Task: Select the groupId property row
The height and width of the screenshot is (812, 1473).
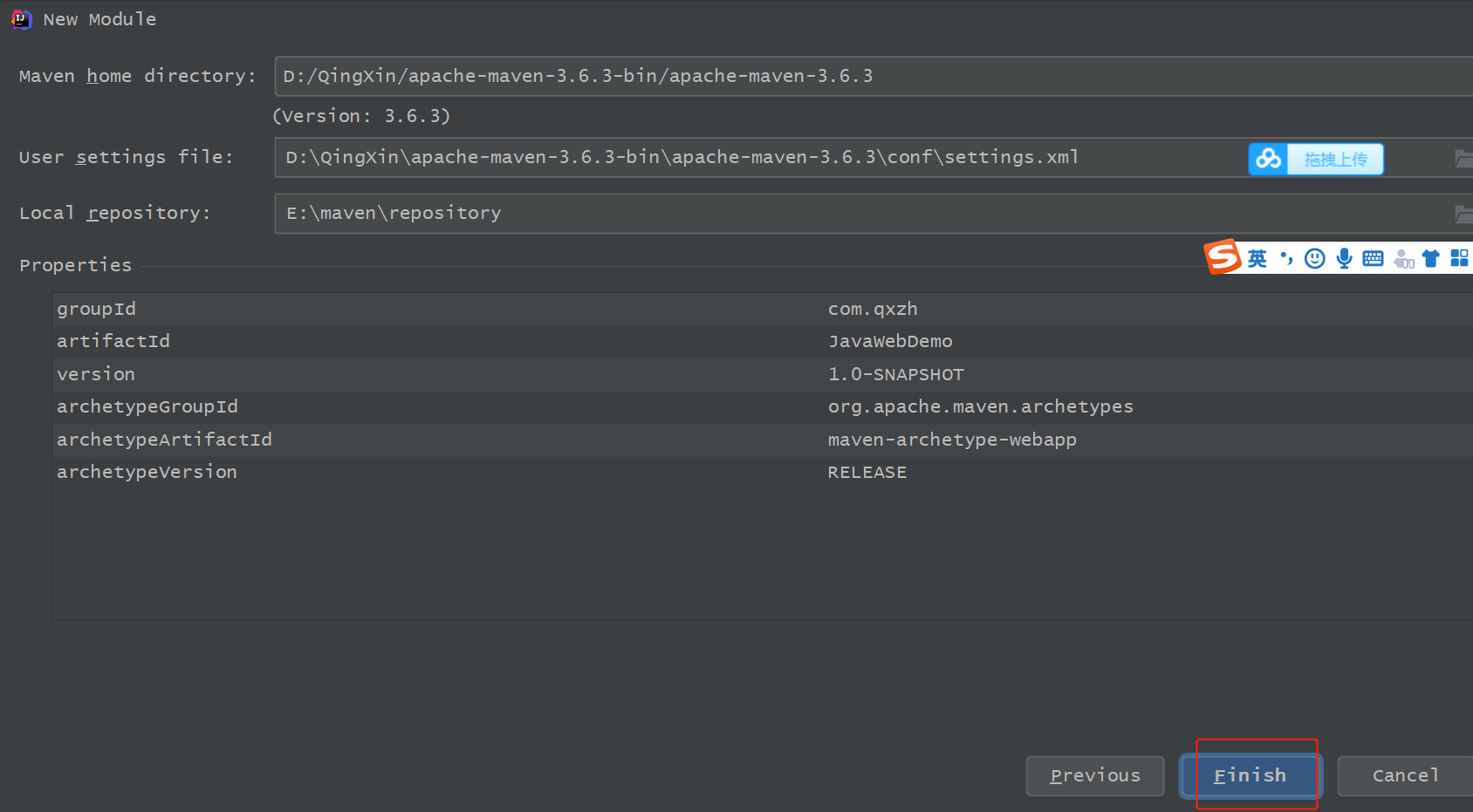Action: pyautogui.click(x=436, y=310)
